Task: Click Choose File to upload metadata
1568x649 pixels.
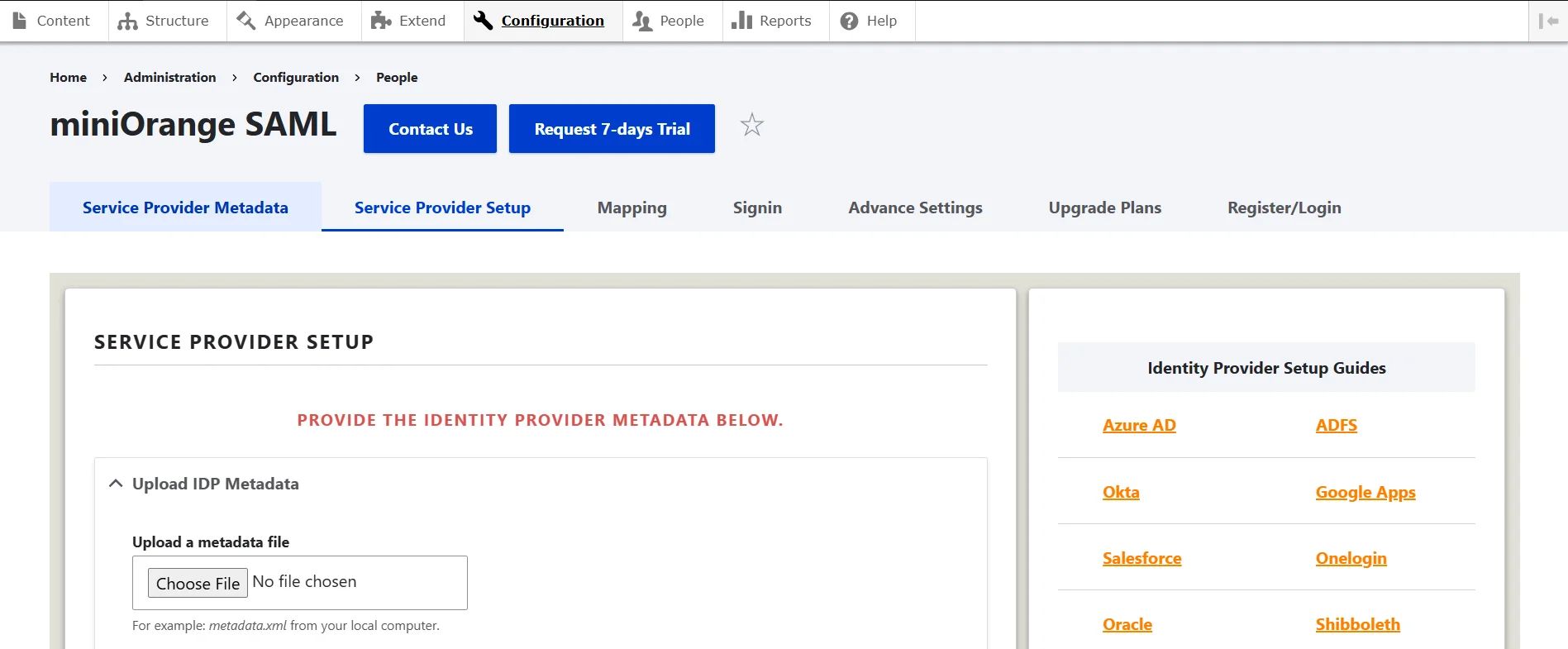Action: (198, 583)
